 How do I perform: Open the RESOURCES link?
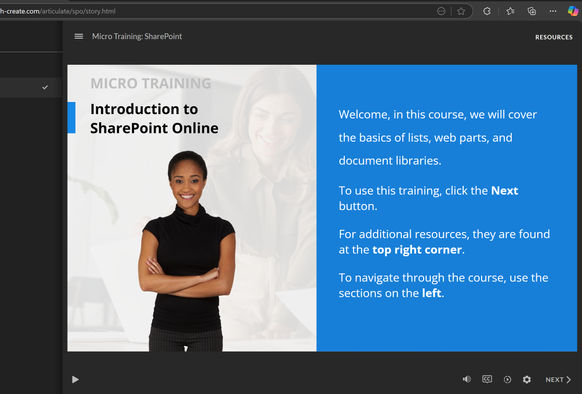pos(553,37)
